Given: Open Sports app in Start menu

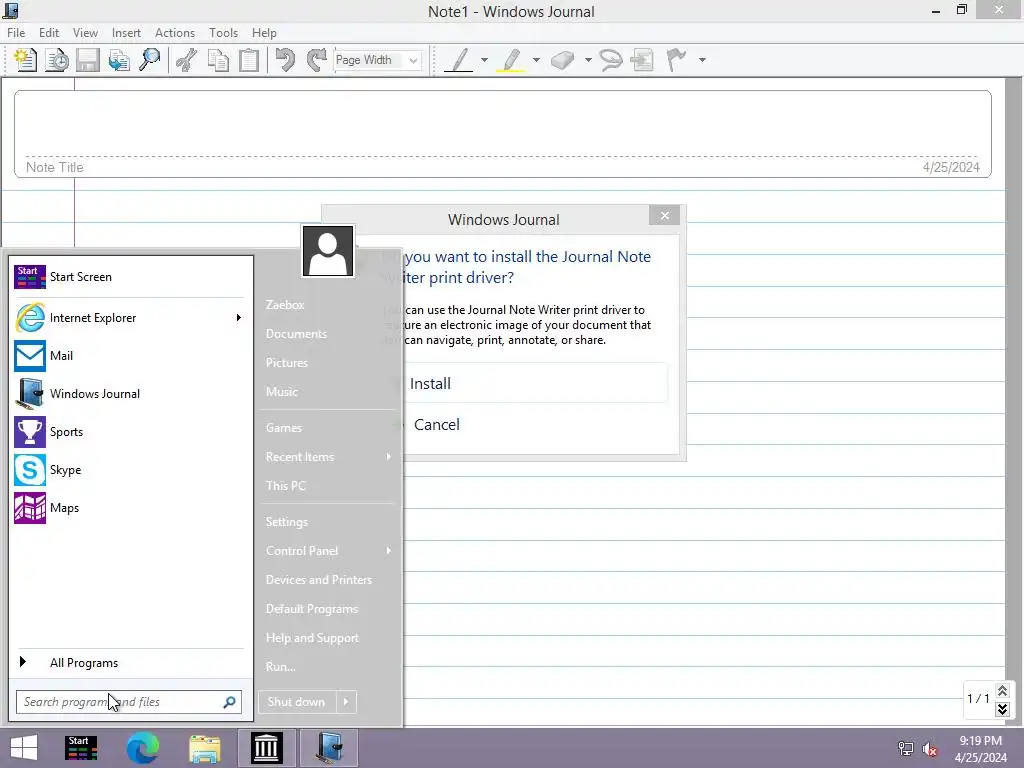Looking at the screenshot, I should 129,432.
